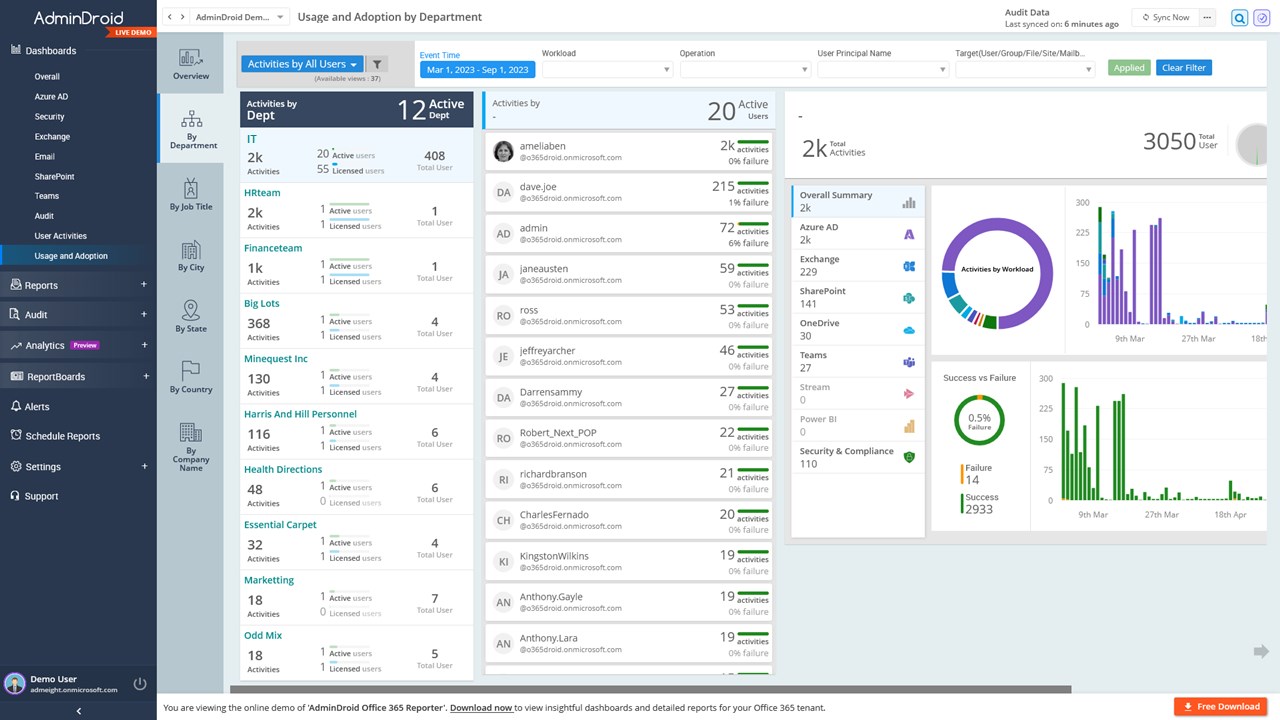Screen dimensions: 1280x720
Task: Click the OneDrive cloud icon
Action: coord(909,330)
